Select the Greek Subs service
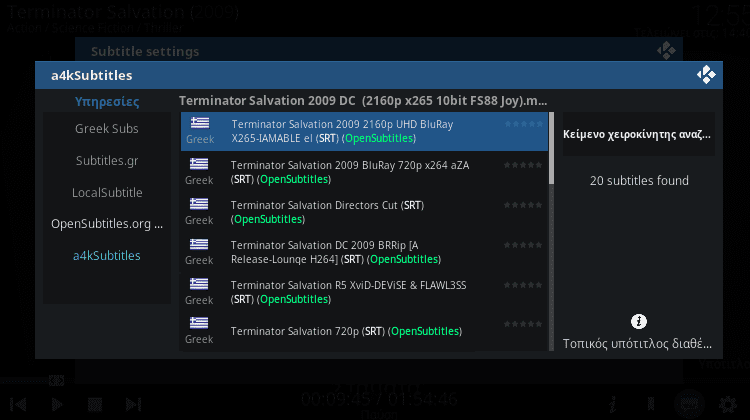The image size is (750, 420). tap(107, 129)
